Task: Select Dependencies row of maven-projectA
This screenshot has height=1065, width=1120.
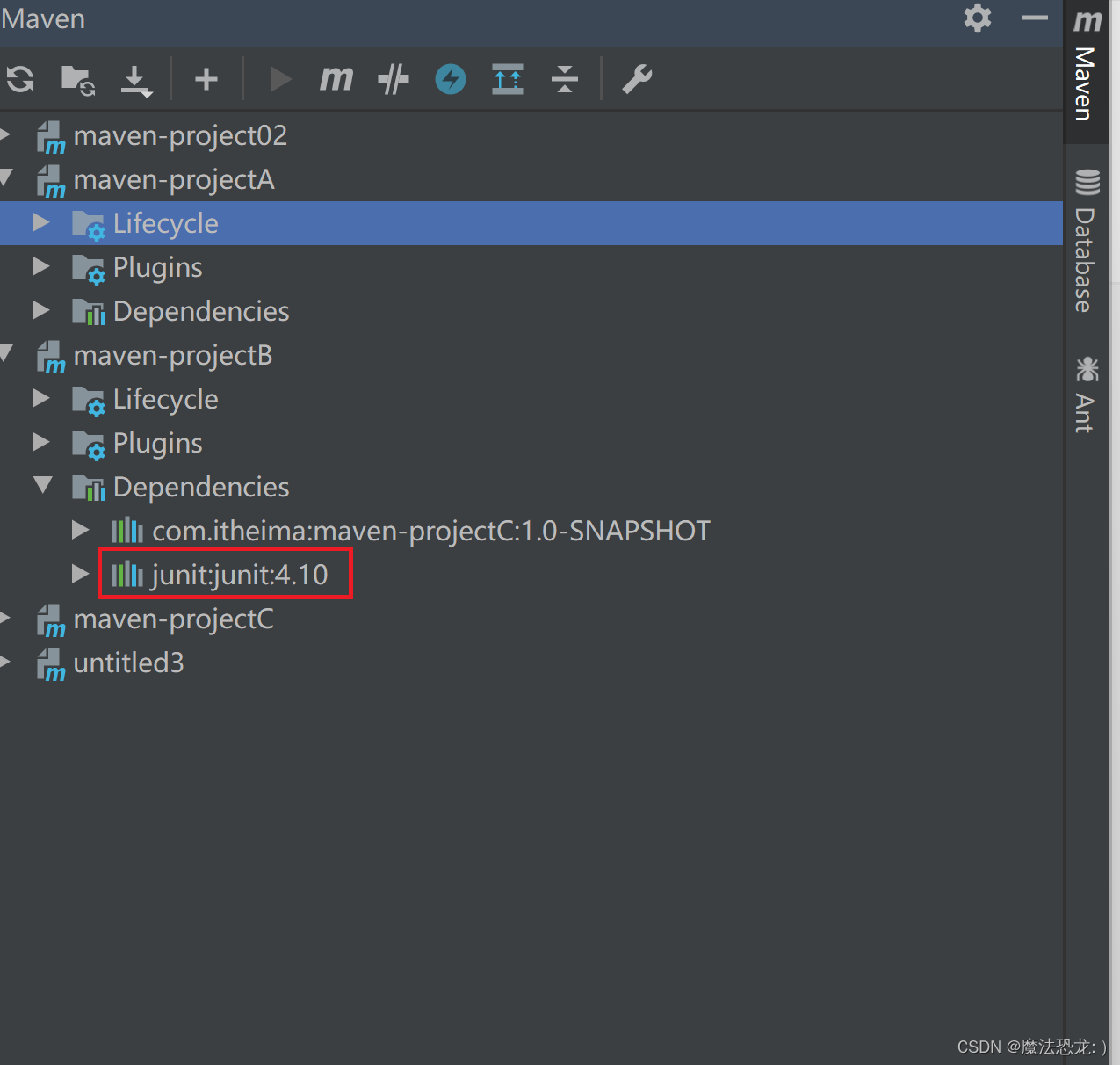Action: coord(531,311)
